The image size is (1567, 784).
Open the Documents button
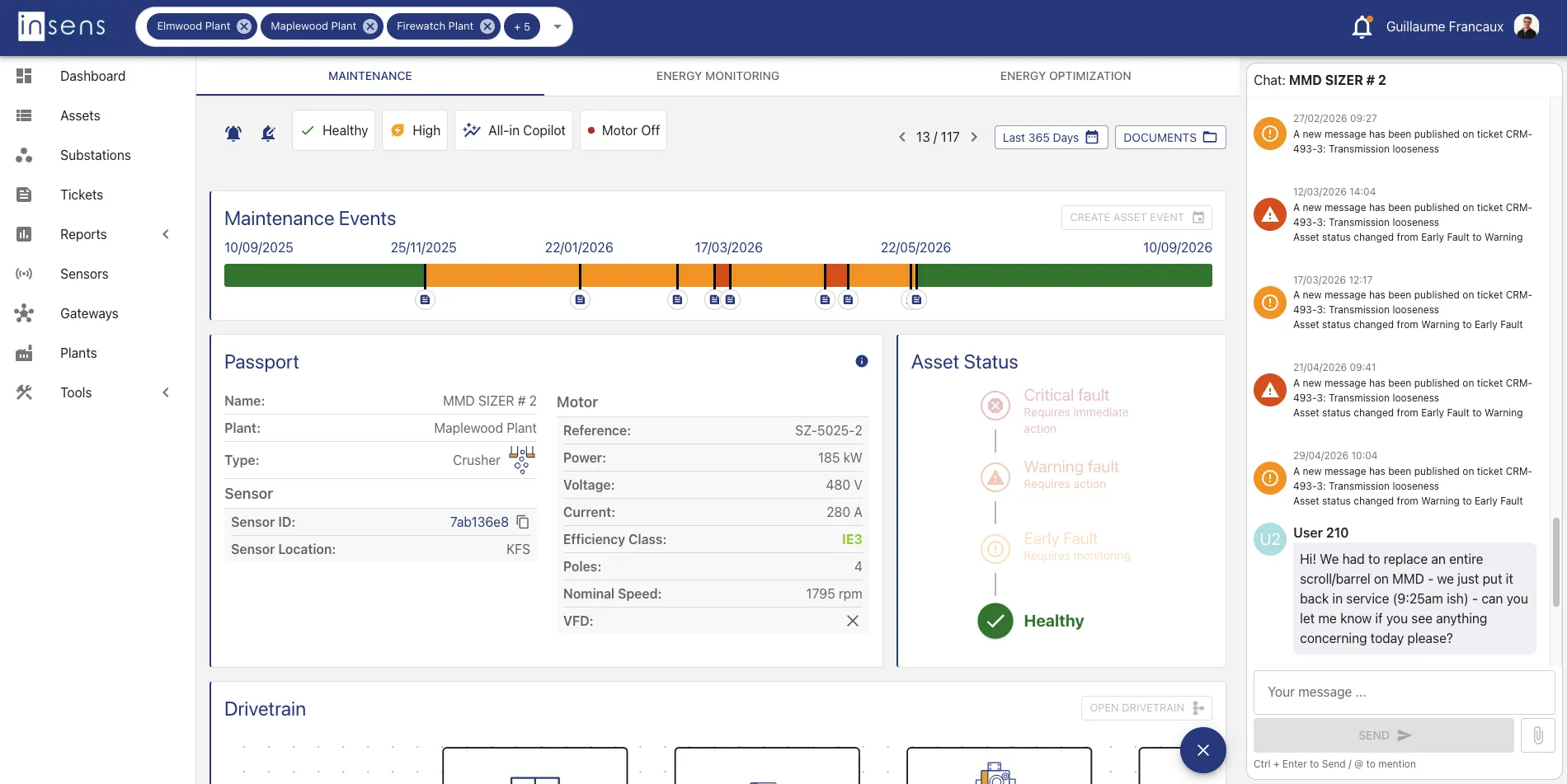click(x=1170, y=137)
